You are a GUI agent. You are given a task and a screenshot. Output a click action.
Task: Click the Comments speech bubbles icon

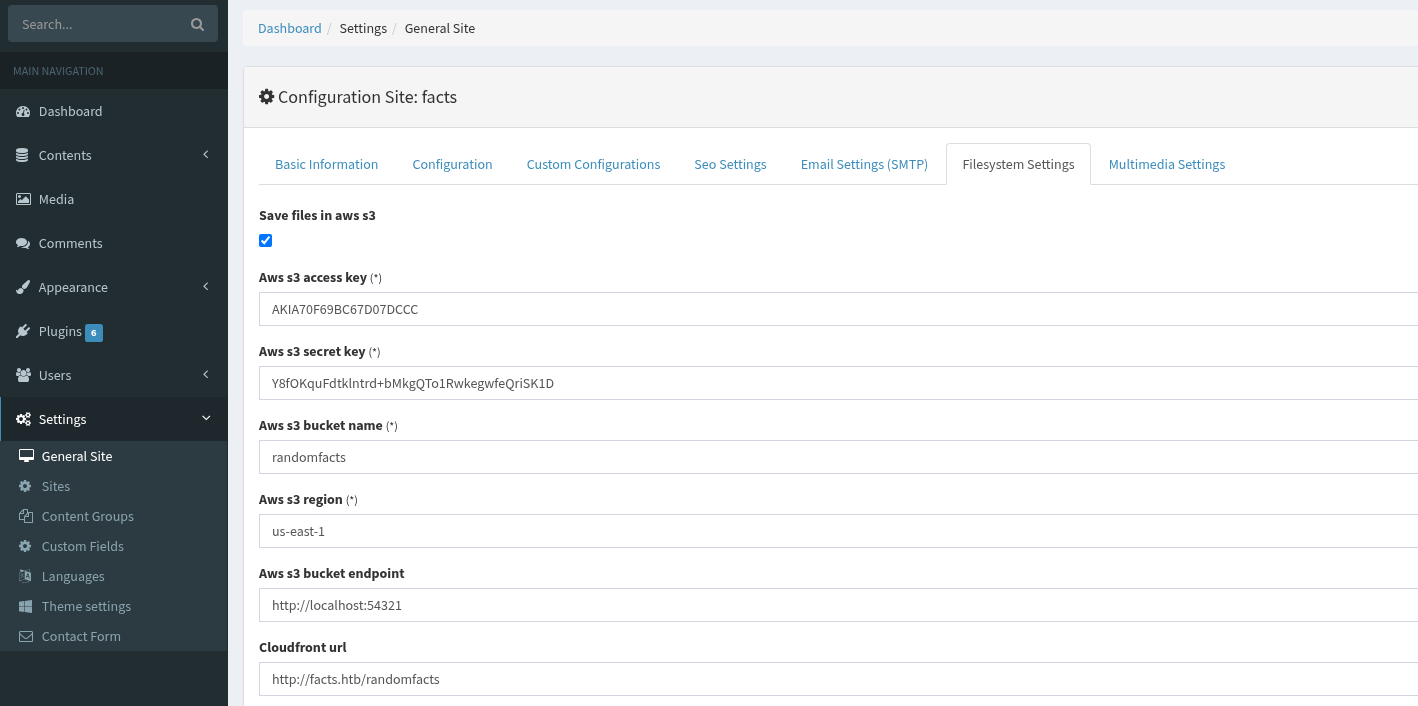[23, 243]
